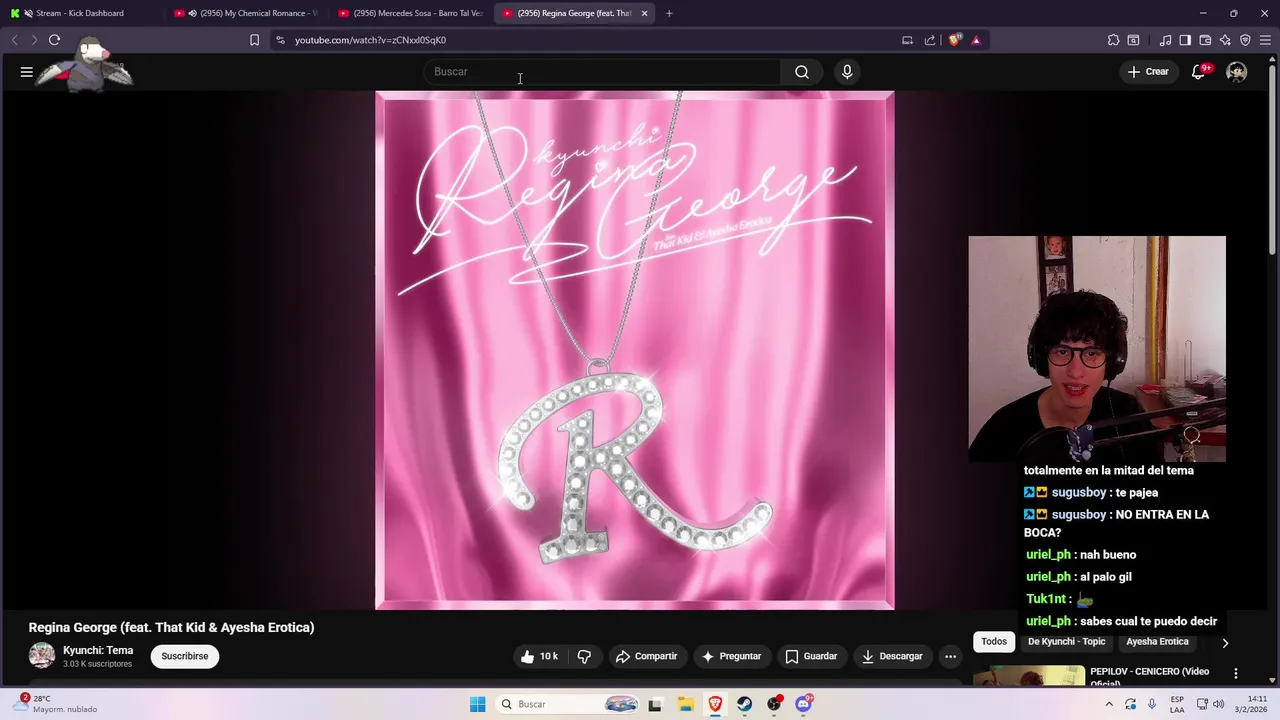The height and width of the screenshot is (720, 1280).
Task: Click the YouTube search magnifier button
Action: click(802, 72)
